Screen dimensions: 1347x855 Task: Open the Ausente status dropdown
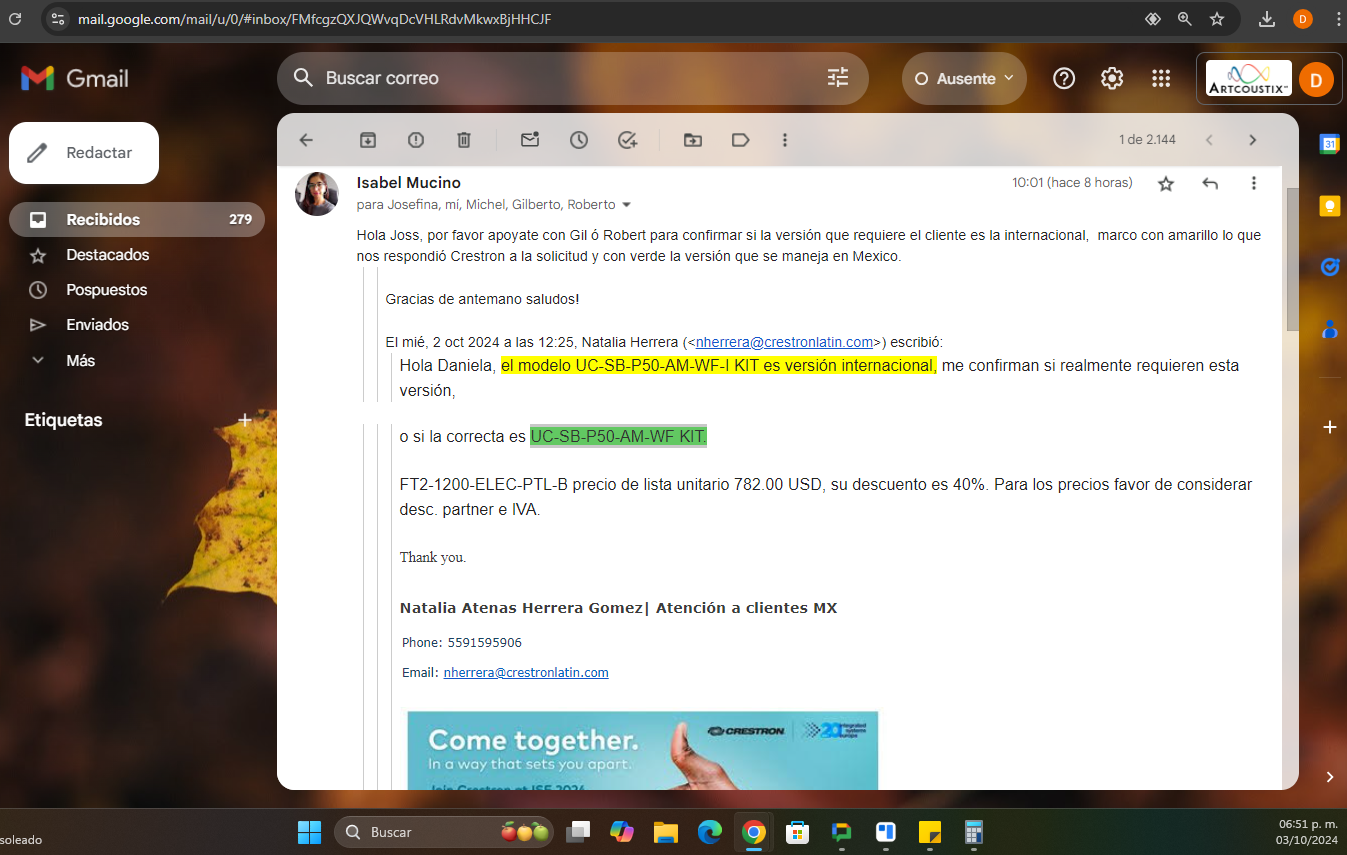[964, 78]
